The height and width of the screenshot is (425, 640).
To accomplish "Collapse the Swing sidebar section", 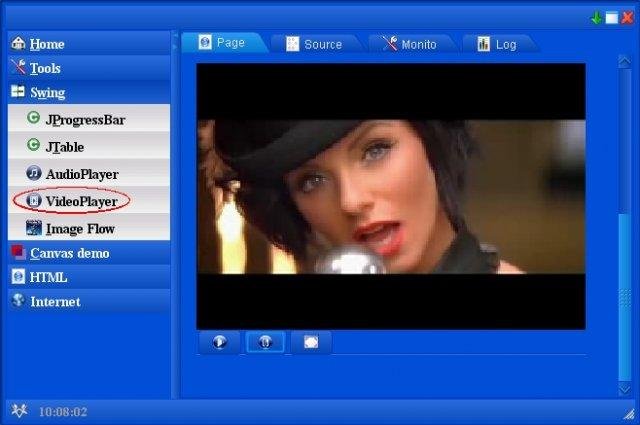I will (46, 92).
